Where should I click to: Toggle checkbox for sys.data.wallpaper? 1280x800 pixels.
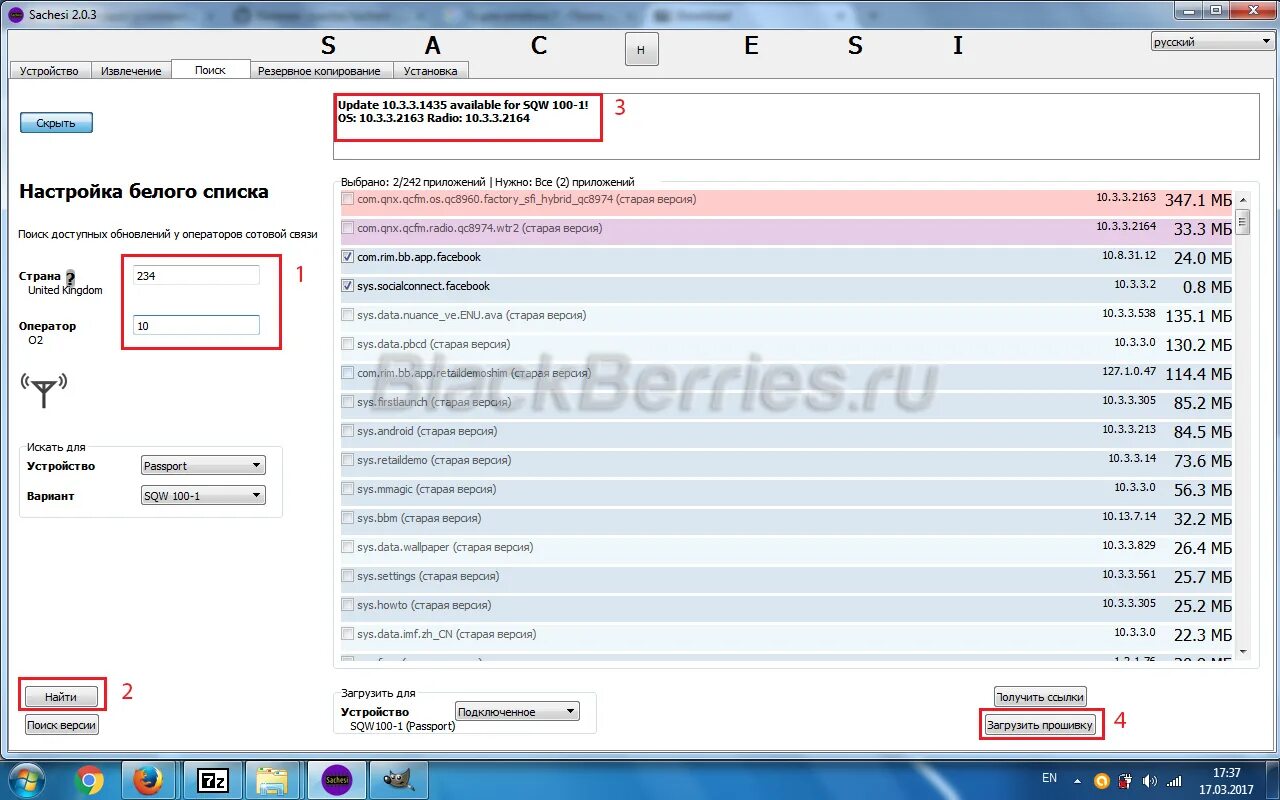pyautogui.click(x=347, y=547)
